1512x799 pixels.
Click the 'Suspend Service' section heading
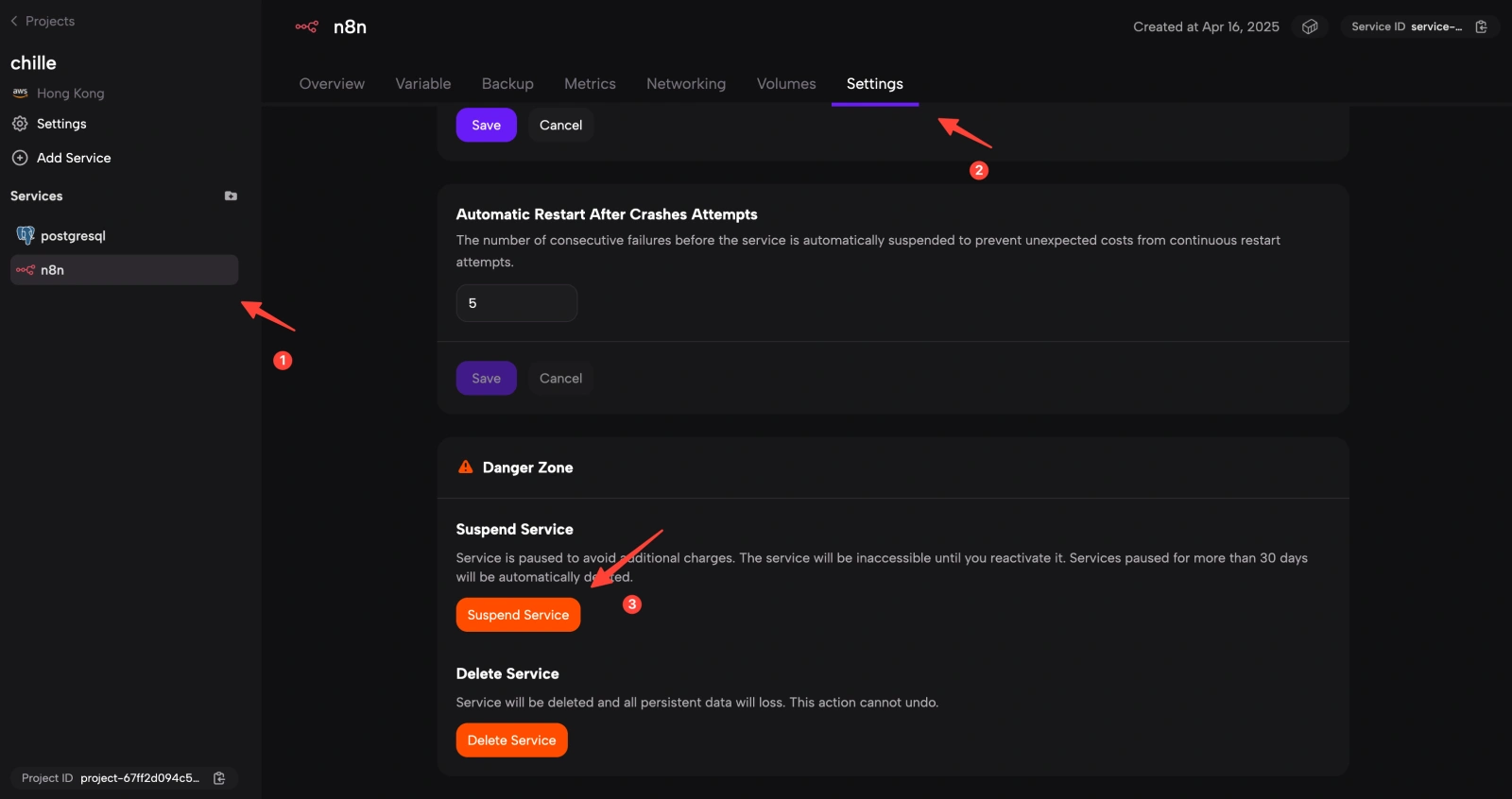515,529
